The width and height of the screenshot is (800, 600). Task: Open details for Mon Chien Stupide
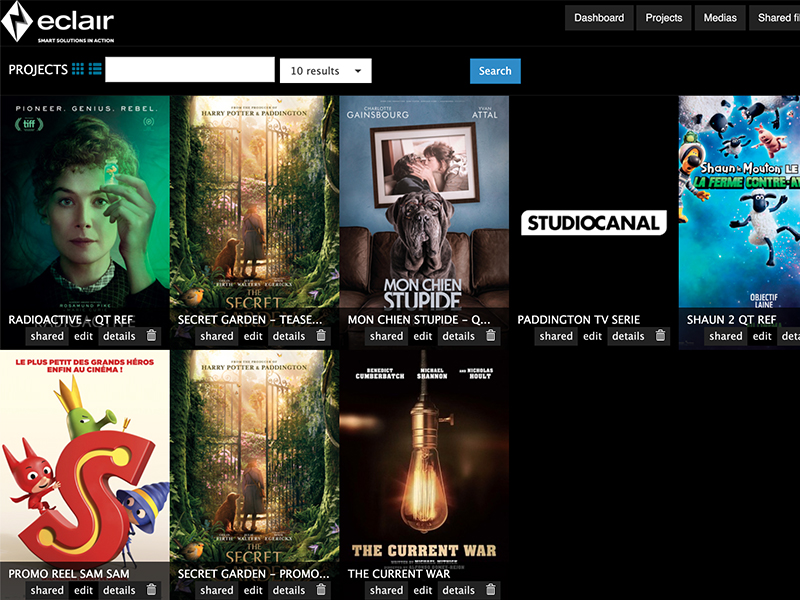point(459,336)
